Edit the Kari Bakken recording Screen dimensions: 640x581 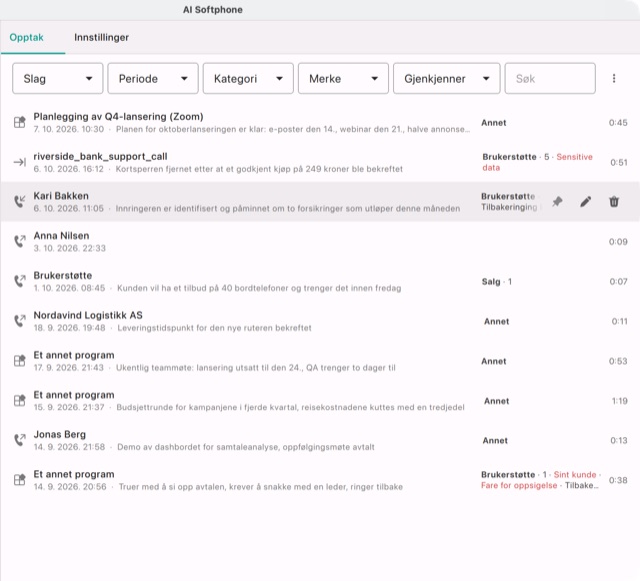point(586,202)
